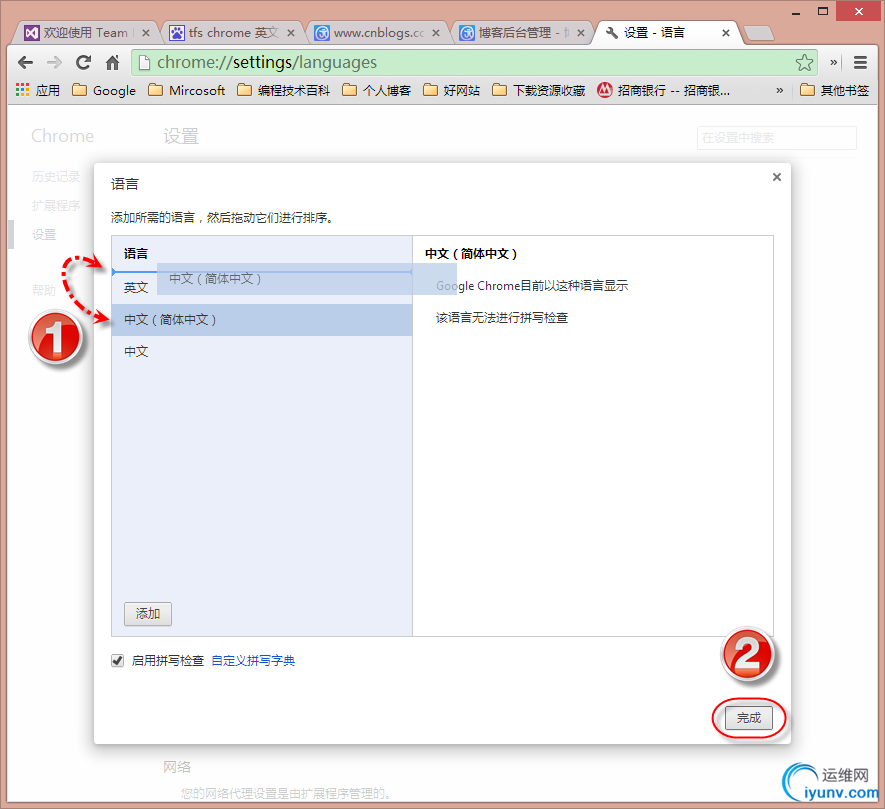
Task: Bookmark this page with the star icon
Action: pyautogui.click(x=804, y=63)
